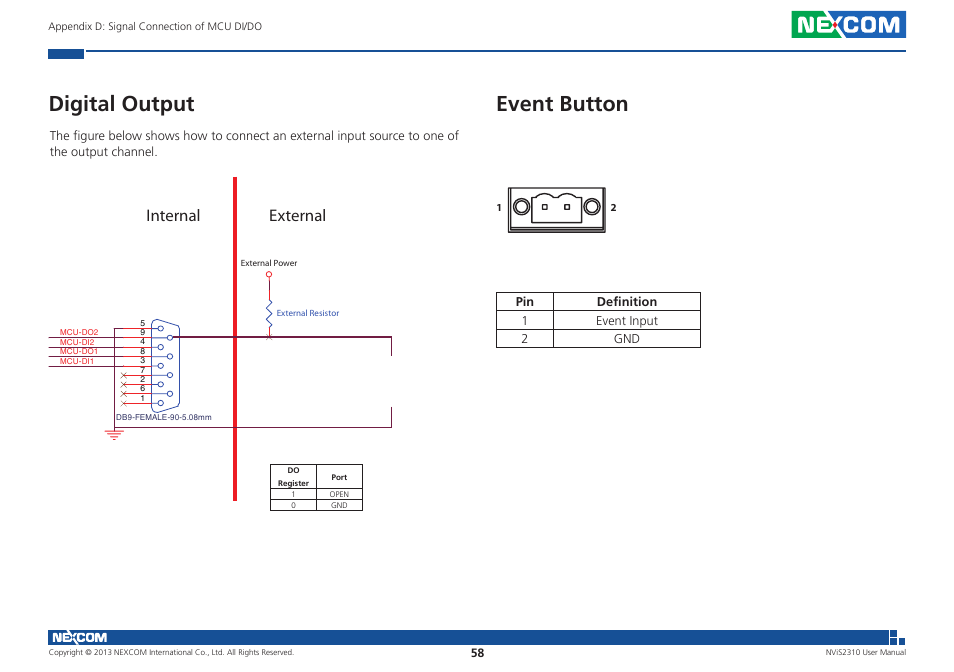Click the 'Internal' label in diagram
Image resolution: width=954 pixels, height=672 pixels.
coord(173,215)
